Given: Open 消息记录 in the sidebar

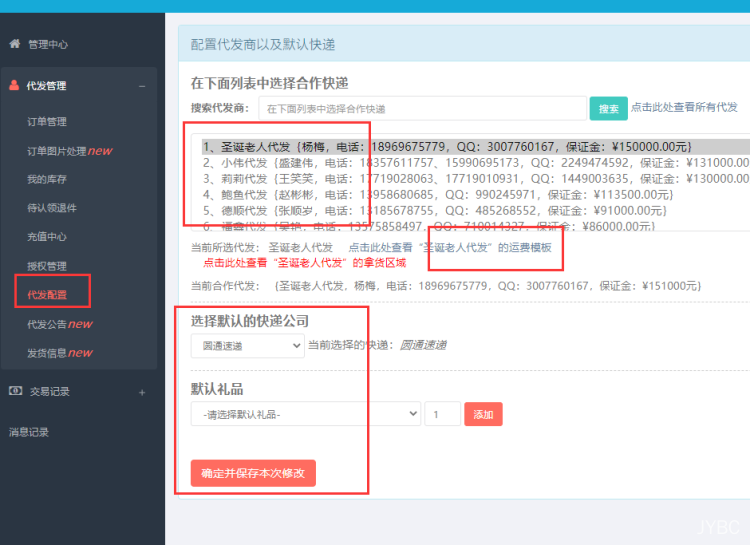Looking at the screenshot, I should click(x=29, y=432).
